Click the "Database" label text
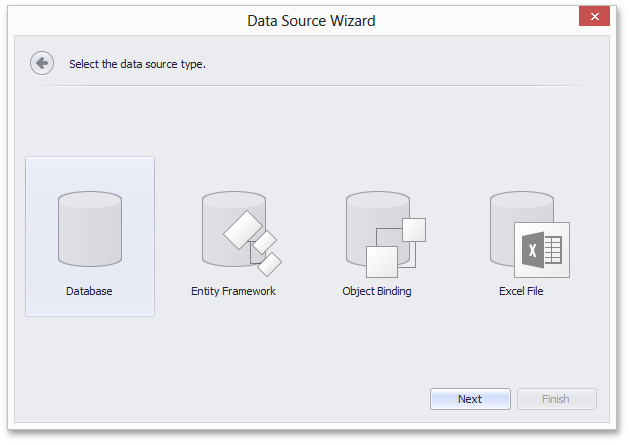Screen dimensions: 630x445 tap(89, 291)
